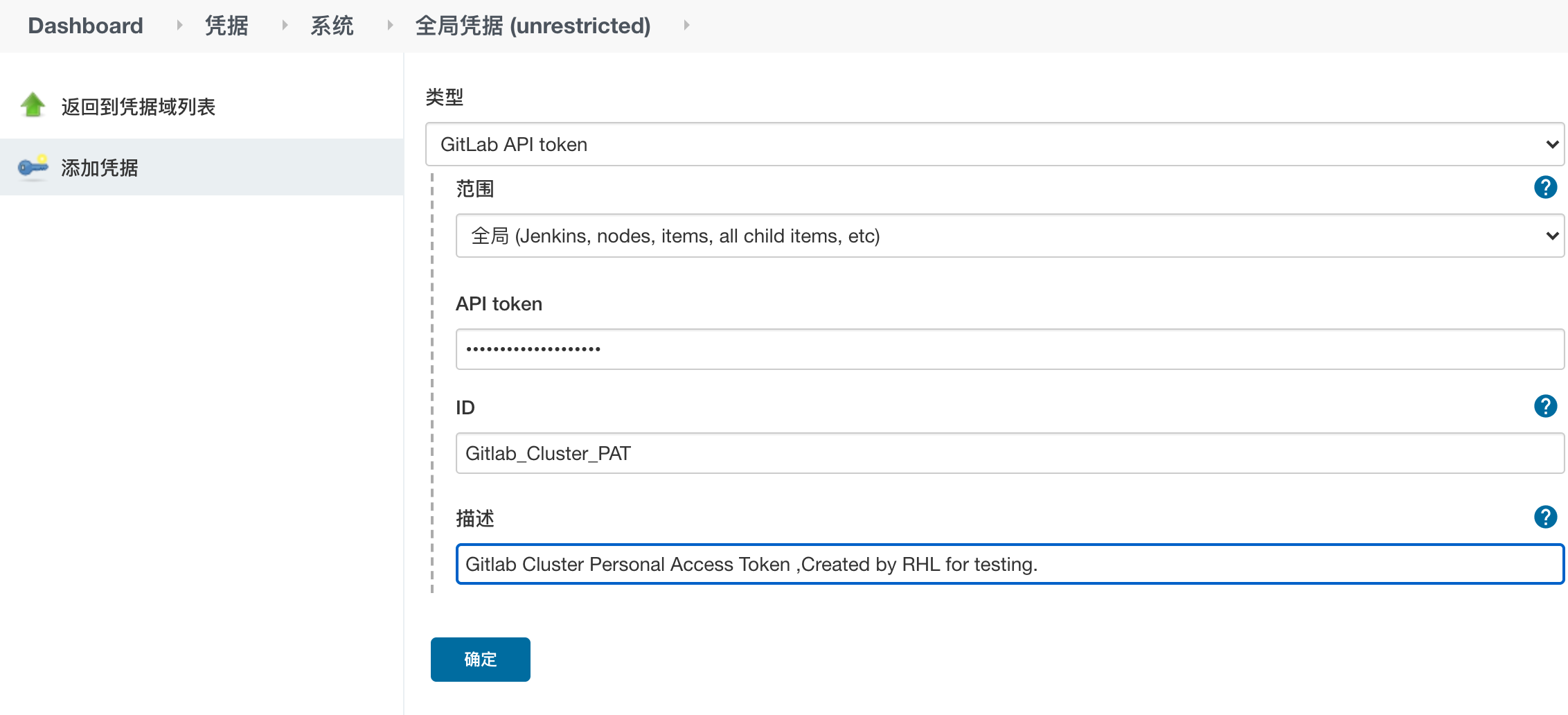Image resolution: width=1568 pixels, height=715 pixels.
Task: Open help icon for 范围 field
Action: [x=1545, y=187]
